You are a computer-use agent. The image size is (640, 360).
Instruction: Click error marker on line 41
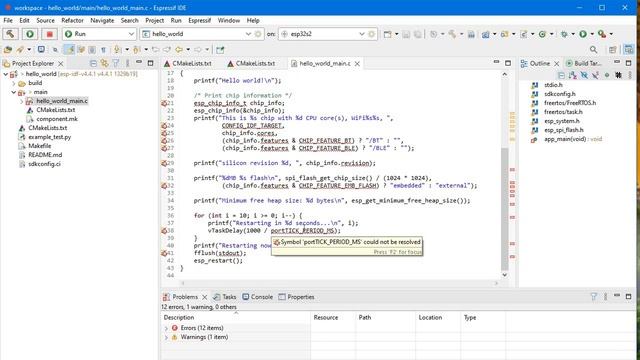(x=164, y=253)
